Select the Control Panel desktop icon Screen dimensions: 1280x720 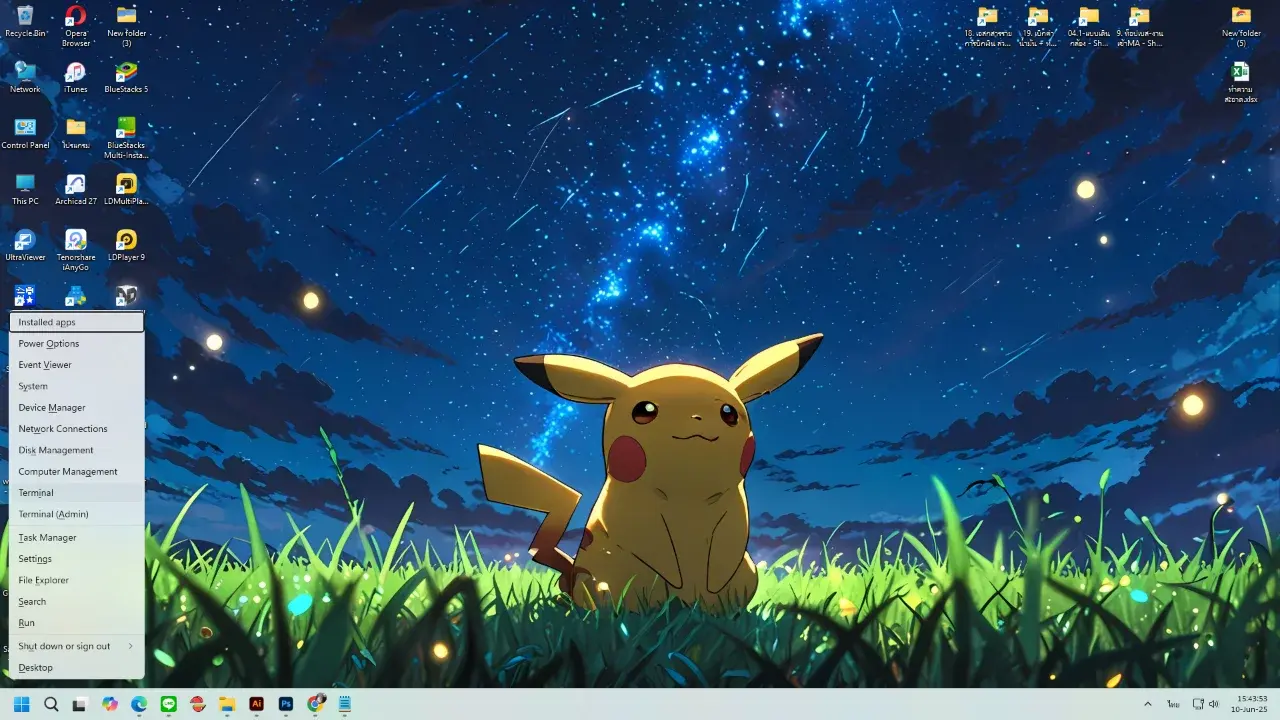point(25,134)
